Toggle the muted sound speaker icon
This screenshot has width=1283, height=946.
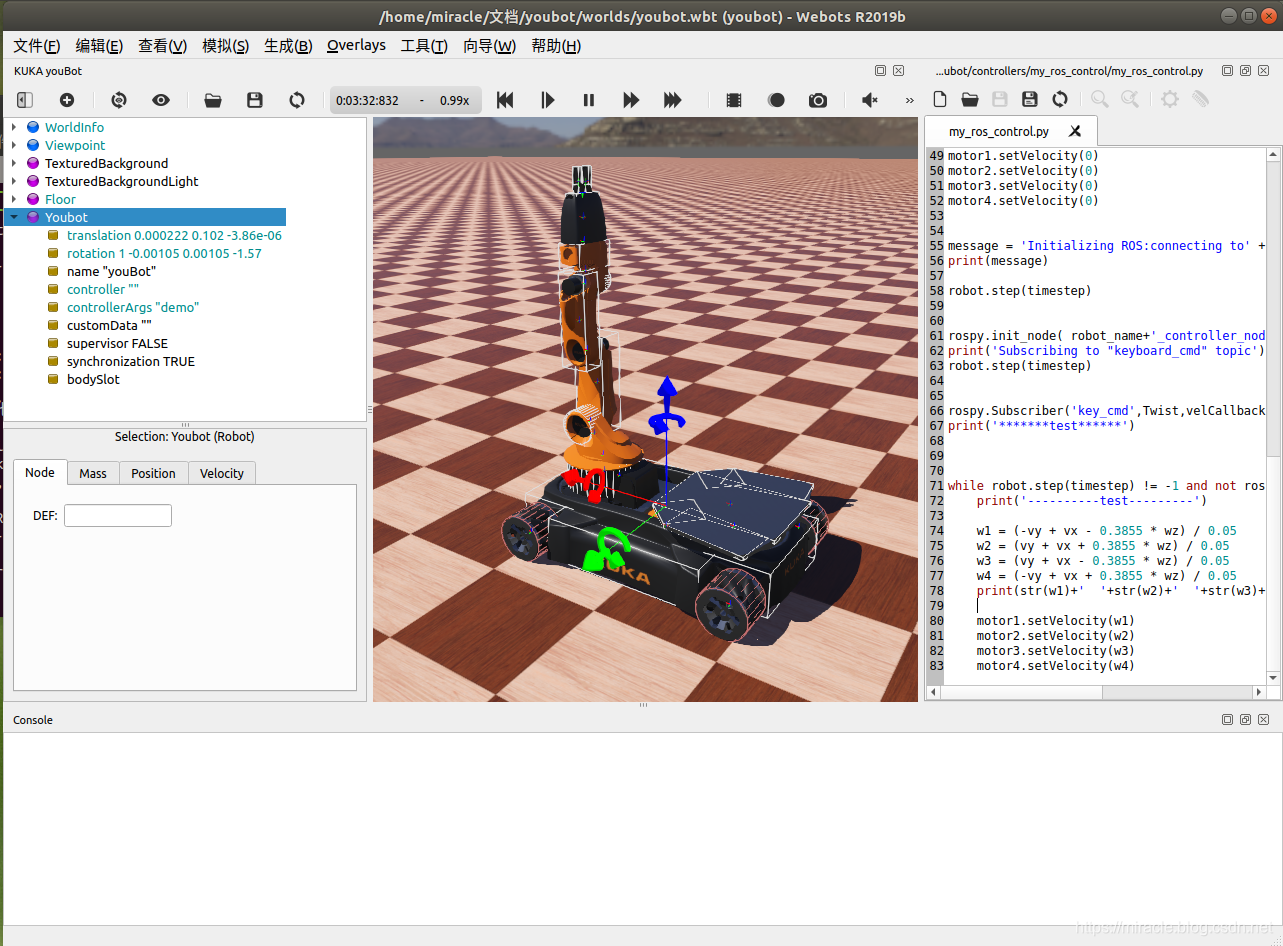(870, 100)
